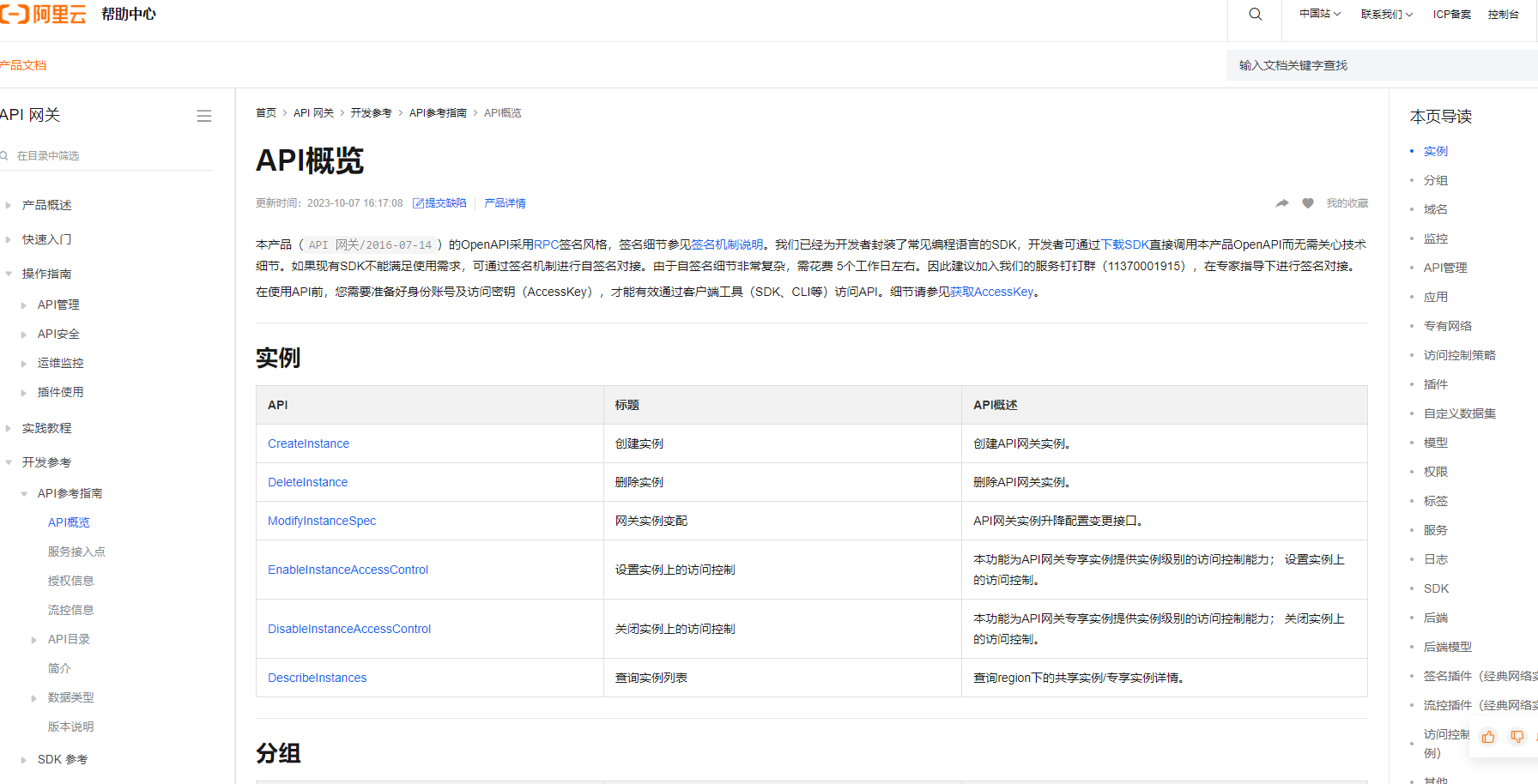
Task: Expand 快速入门 tree item
Action: [x=9, y=239]
